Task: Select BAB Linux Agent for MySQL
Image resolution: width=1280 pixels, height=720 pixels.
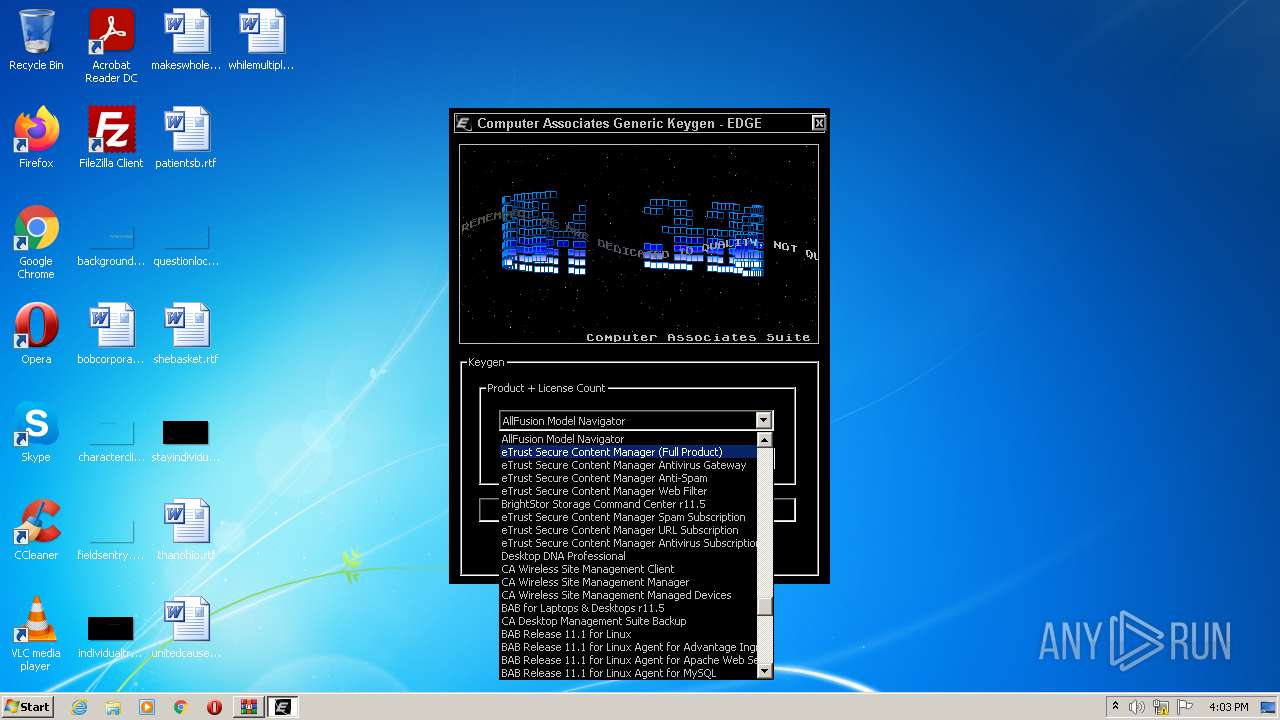Action: pos(628,673)
